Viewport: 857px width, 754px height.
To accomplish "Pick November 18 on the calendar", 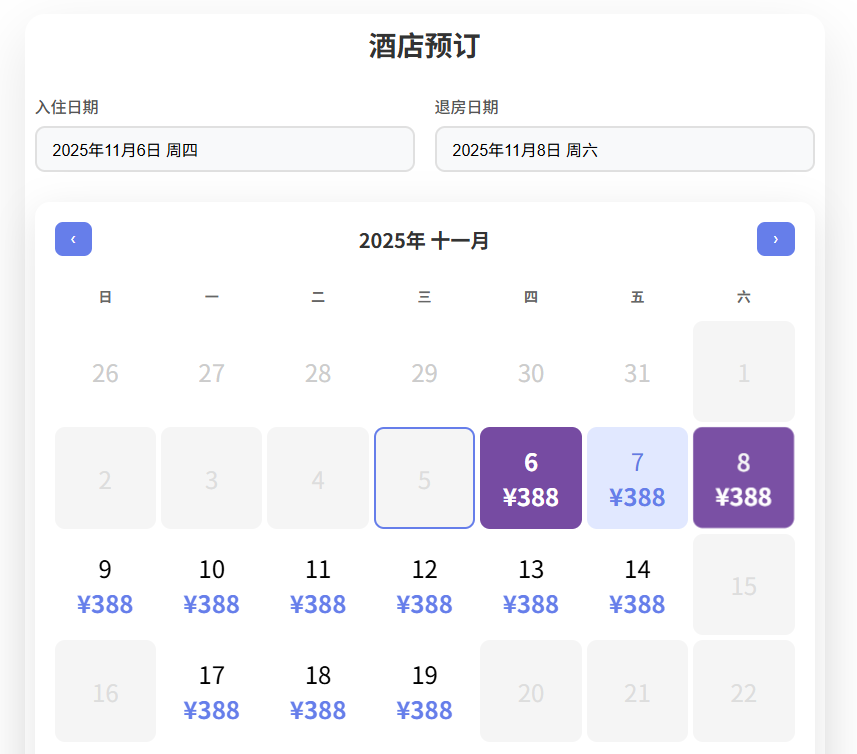I will coord(318,691).
